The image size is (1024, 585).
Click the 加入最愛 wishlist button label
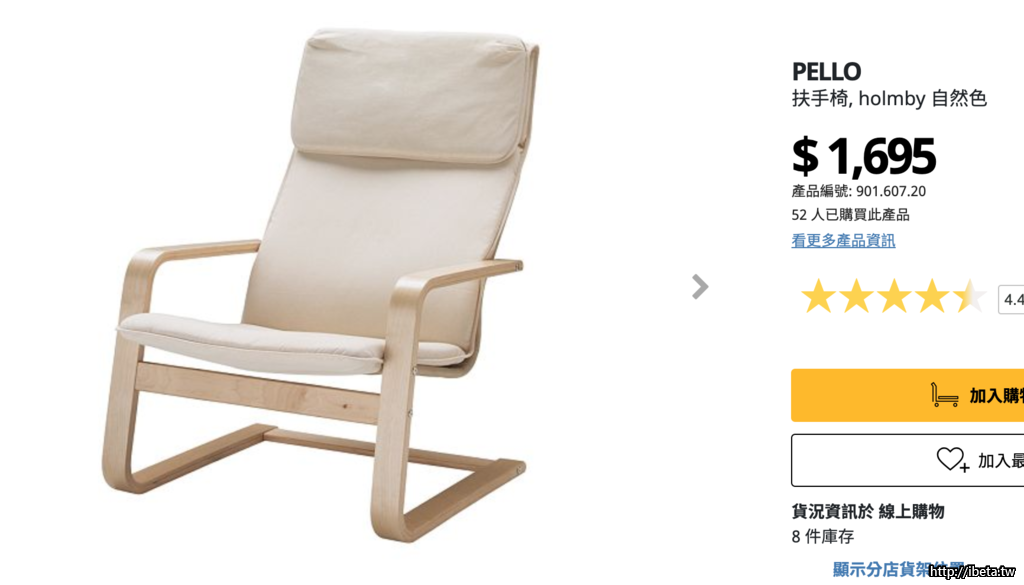(1000, 461)
